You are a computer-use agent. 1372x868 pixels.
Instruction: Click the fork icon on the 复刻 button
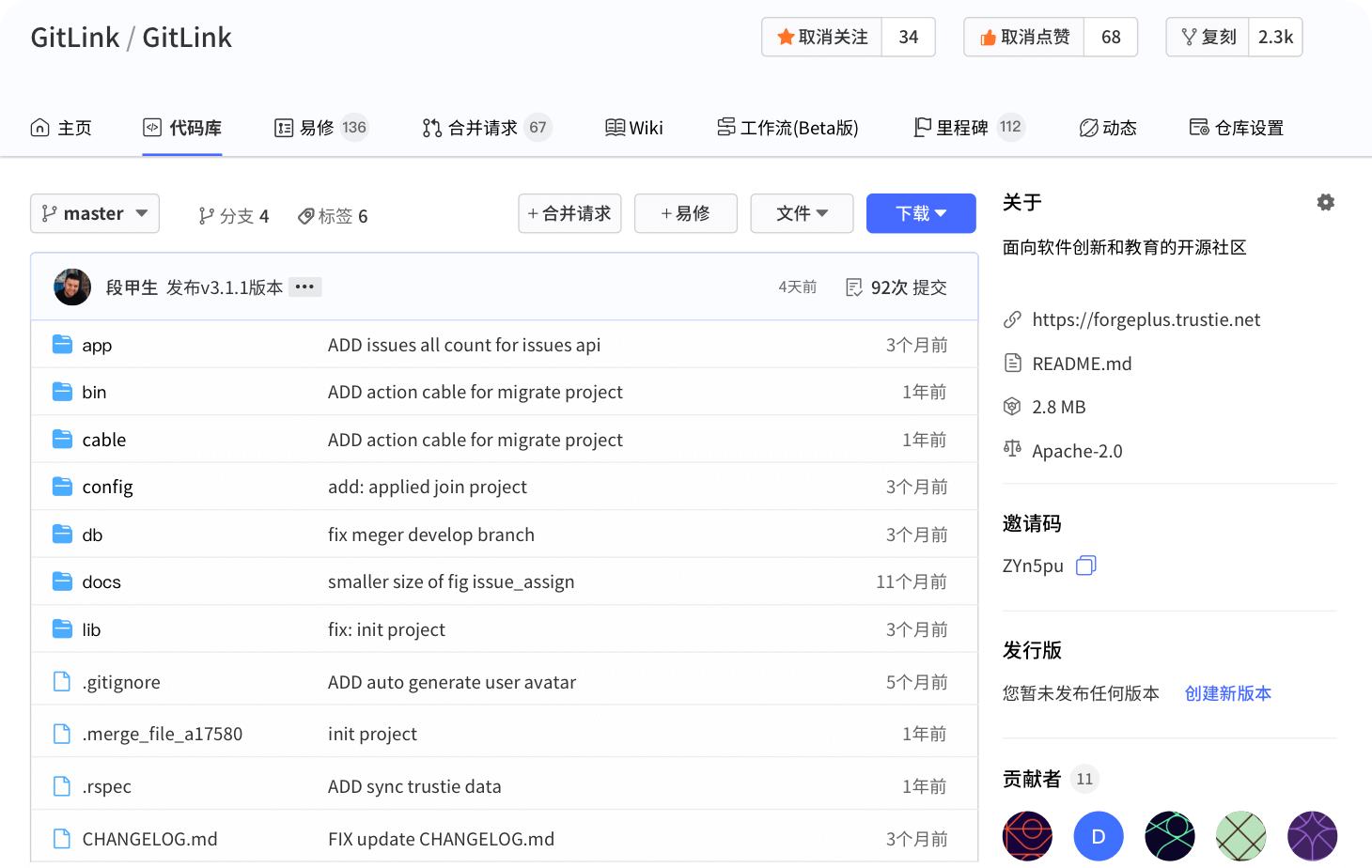click(x=1188, y=37)
